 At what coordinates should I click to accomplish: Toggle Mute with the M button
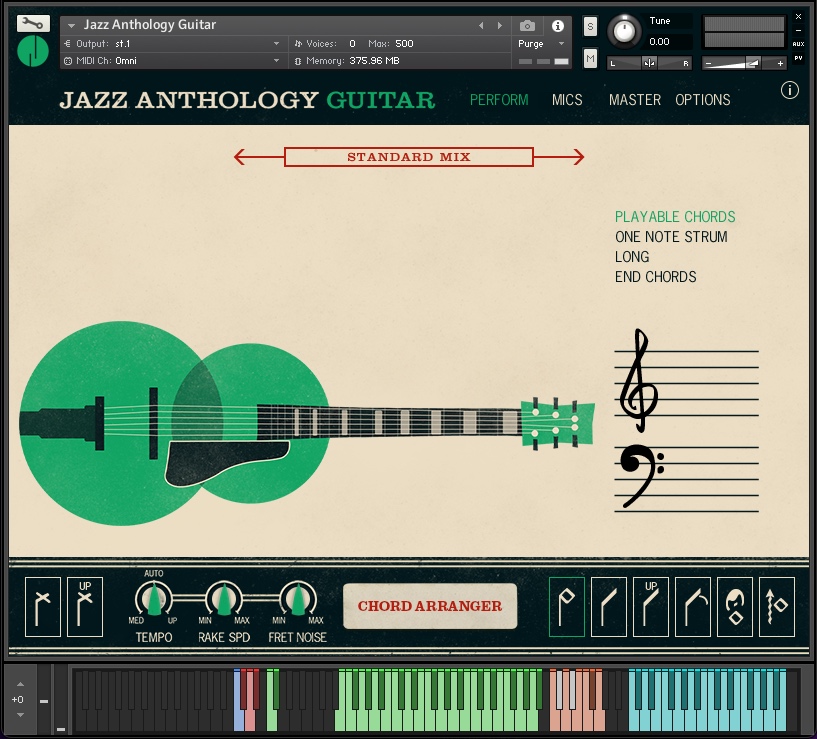tap(590, 59)
